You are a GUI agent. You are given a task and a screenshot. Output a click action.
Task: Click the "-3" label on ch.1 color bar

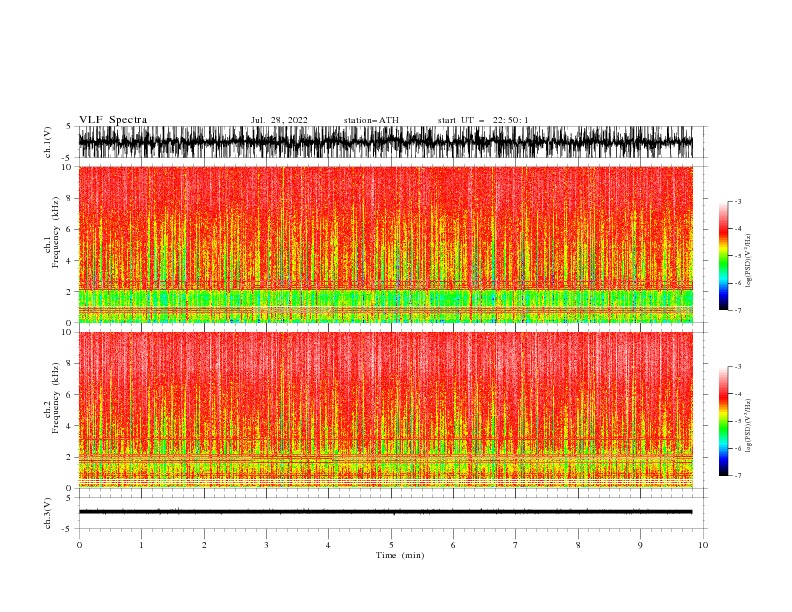pyautogui.click(x=737, y=201)
